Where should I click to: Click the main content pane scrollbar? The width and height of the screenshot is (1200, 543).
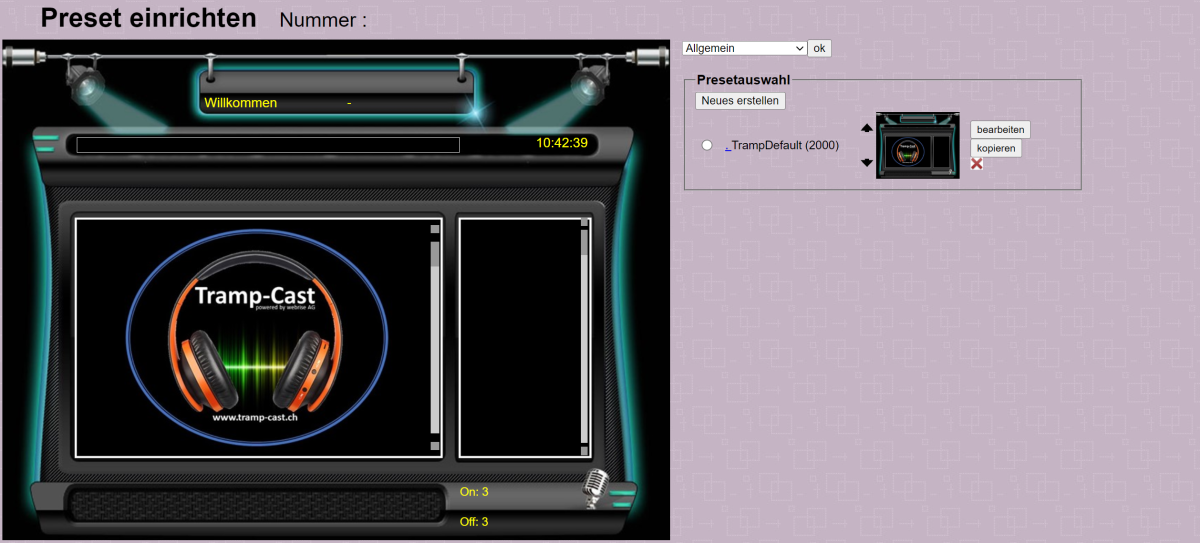point(435,338)
